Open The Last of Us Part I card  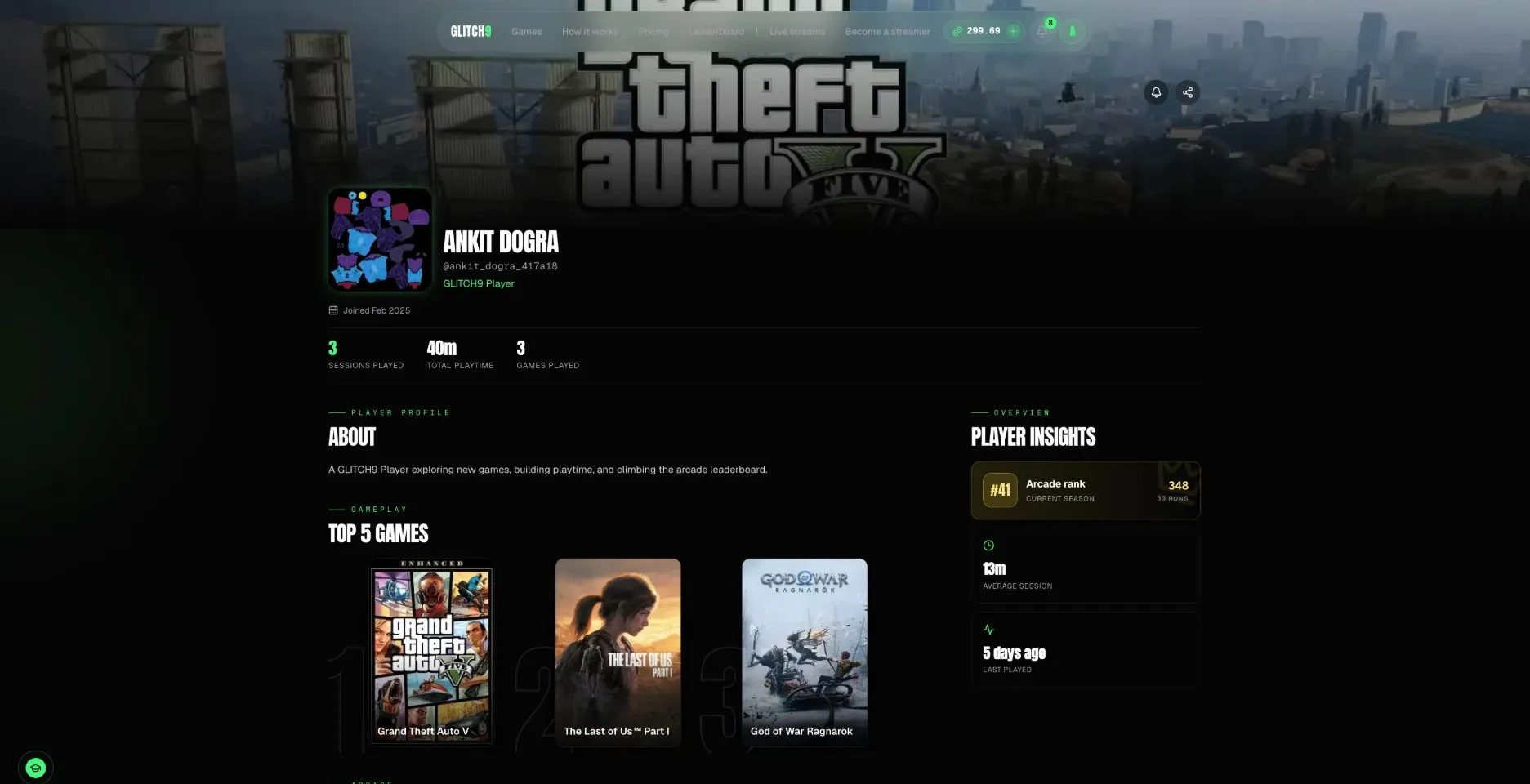click(618, 652)
